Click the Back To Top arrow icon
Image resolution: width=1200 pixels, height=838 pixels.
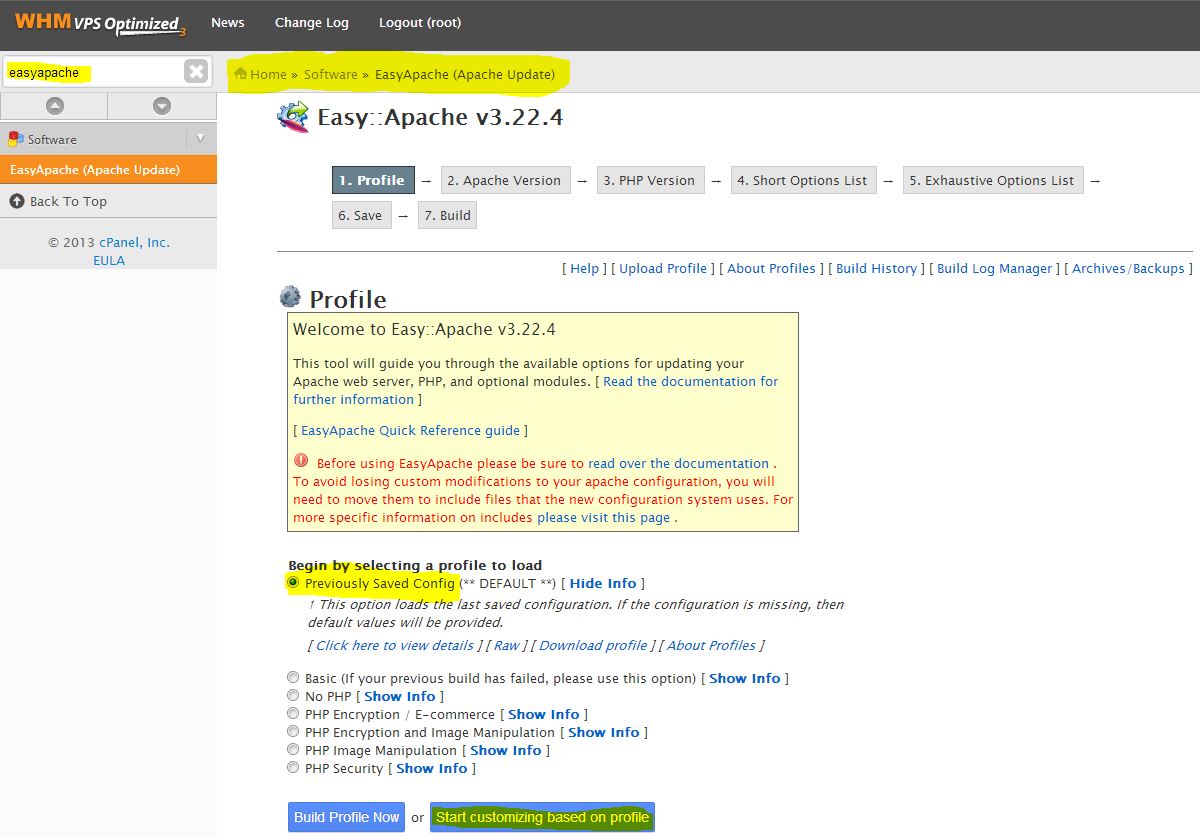(17, 201)
